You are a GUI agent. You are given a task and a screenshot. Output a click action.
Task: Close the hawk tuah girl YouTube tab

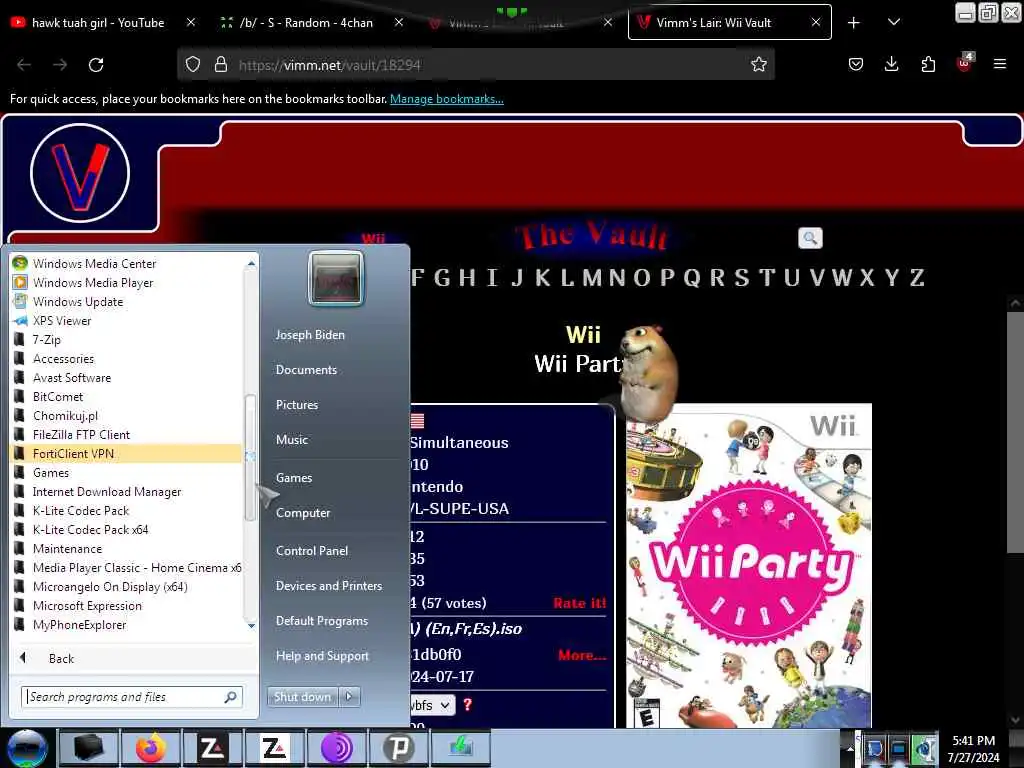point(190,23)
